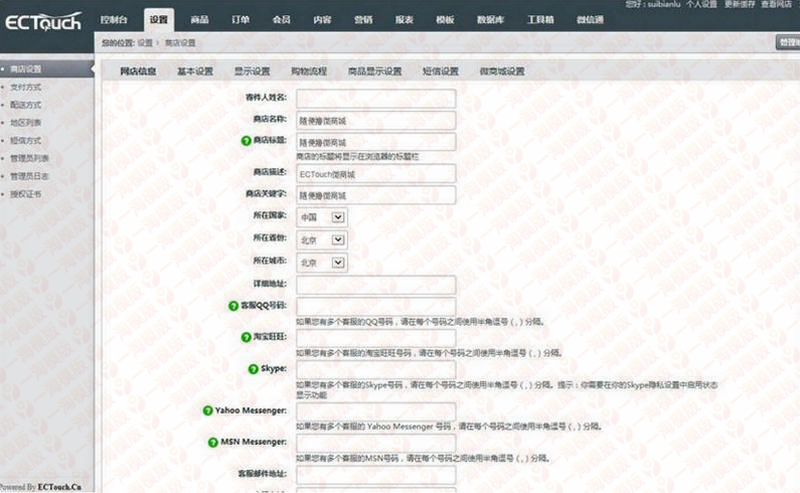Open the 微信通 top menu
The height and width of the screenshot is (493, 800).
pos(590,19)
